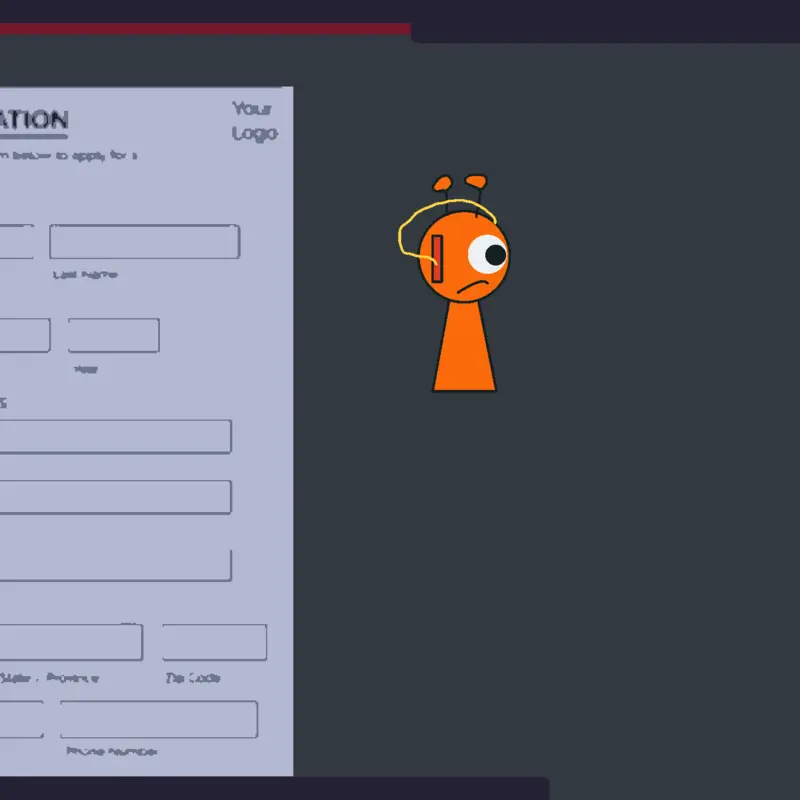Click the "Last Name" label text
This screenshot has width=800, height=800.
85,275
